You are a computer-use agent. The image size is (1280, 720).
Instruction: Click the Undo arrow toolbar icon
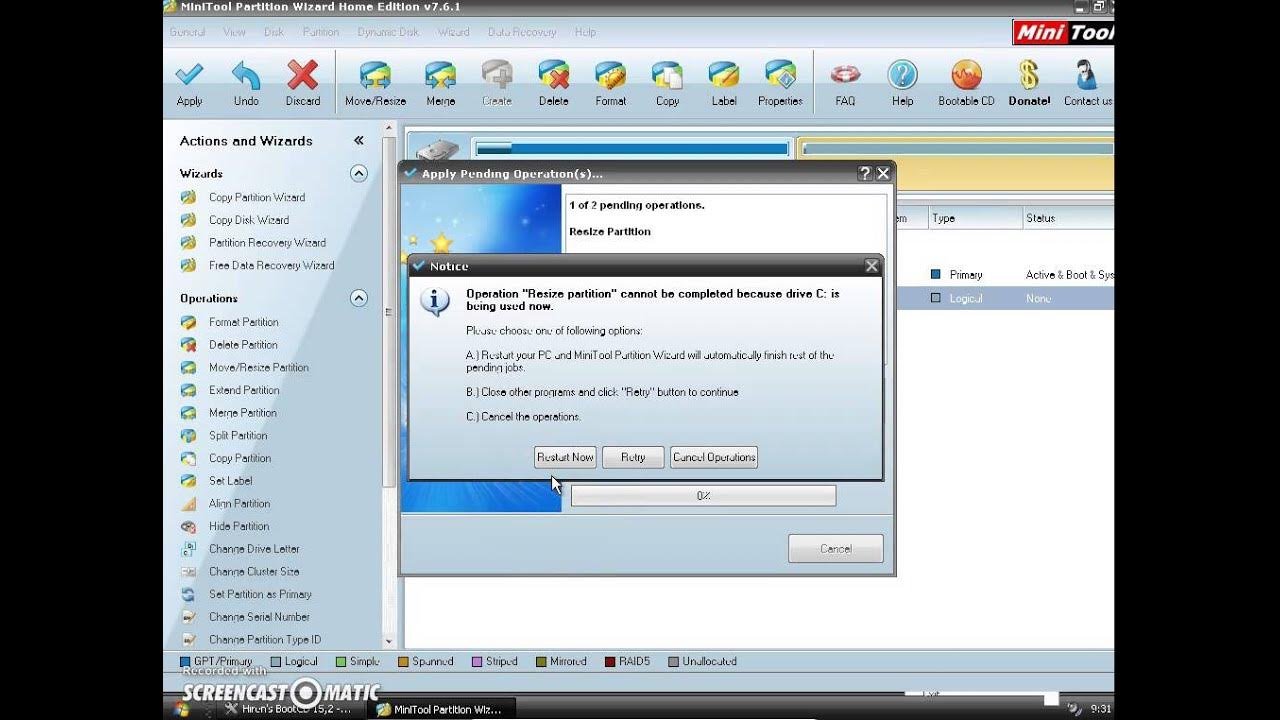[246, 76]
